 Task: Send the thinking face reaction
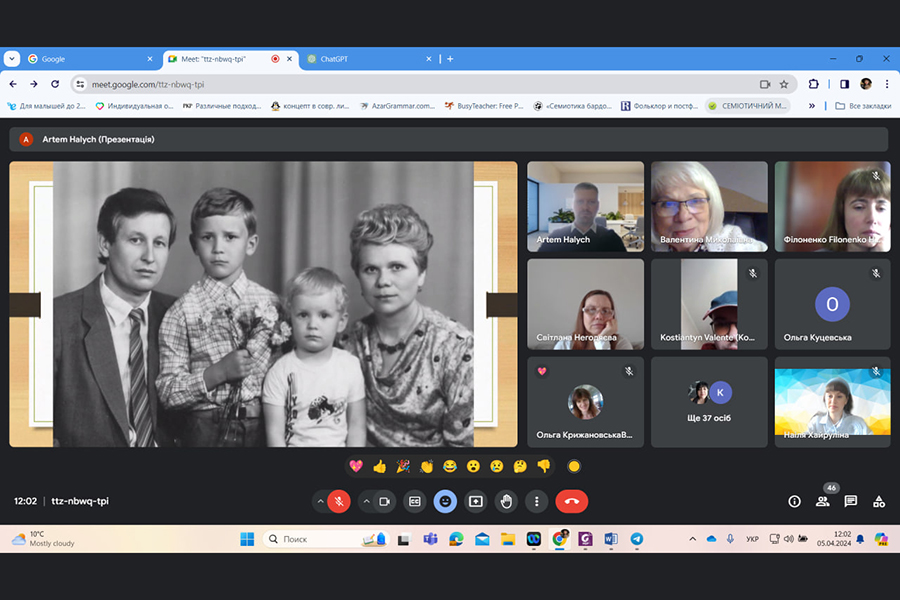click(521, 466)
